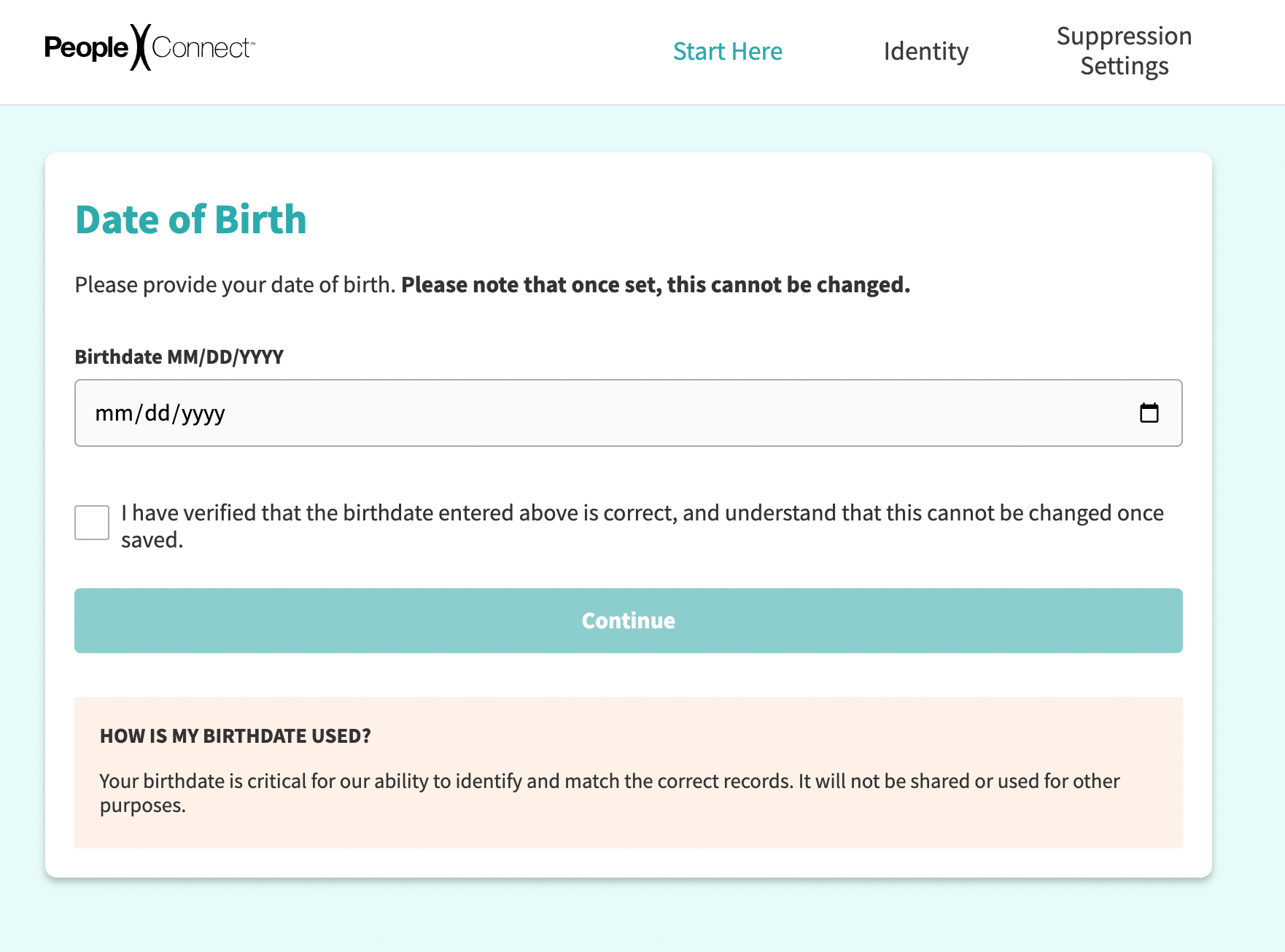Click the bold cannot-be-changed warning text

[655, 285]
